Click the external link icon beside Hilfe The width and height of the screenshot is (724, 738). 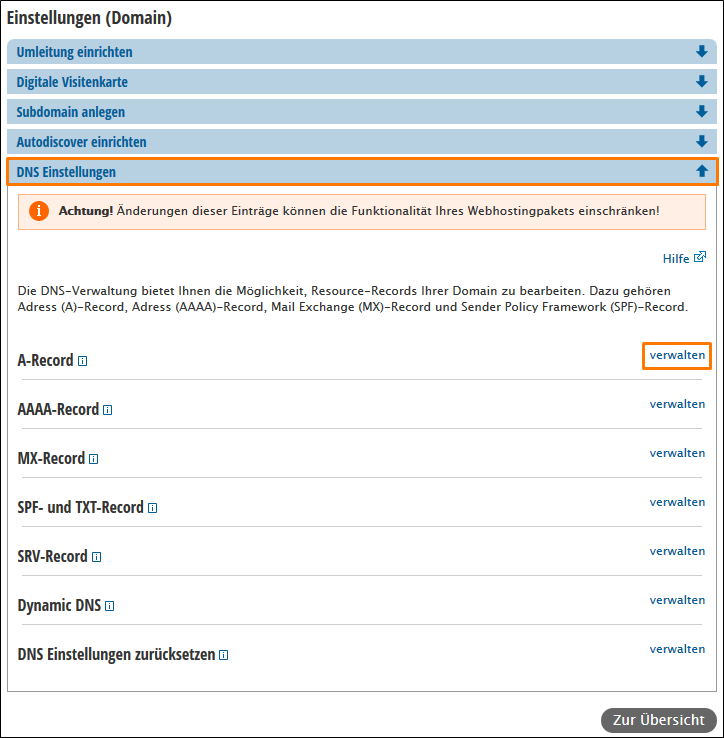[x=700, y=257]
